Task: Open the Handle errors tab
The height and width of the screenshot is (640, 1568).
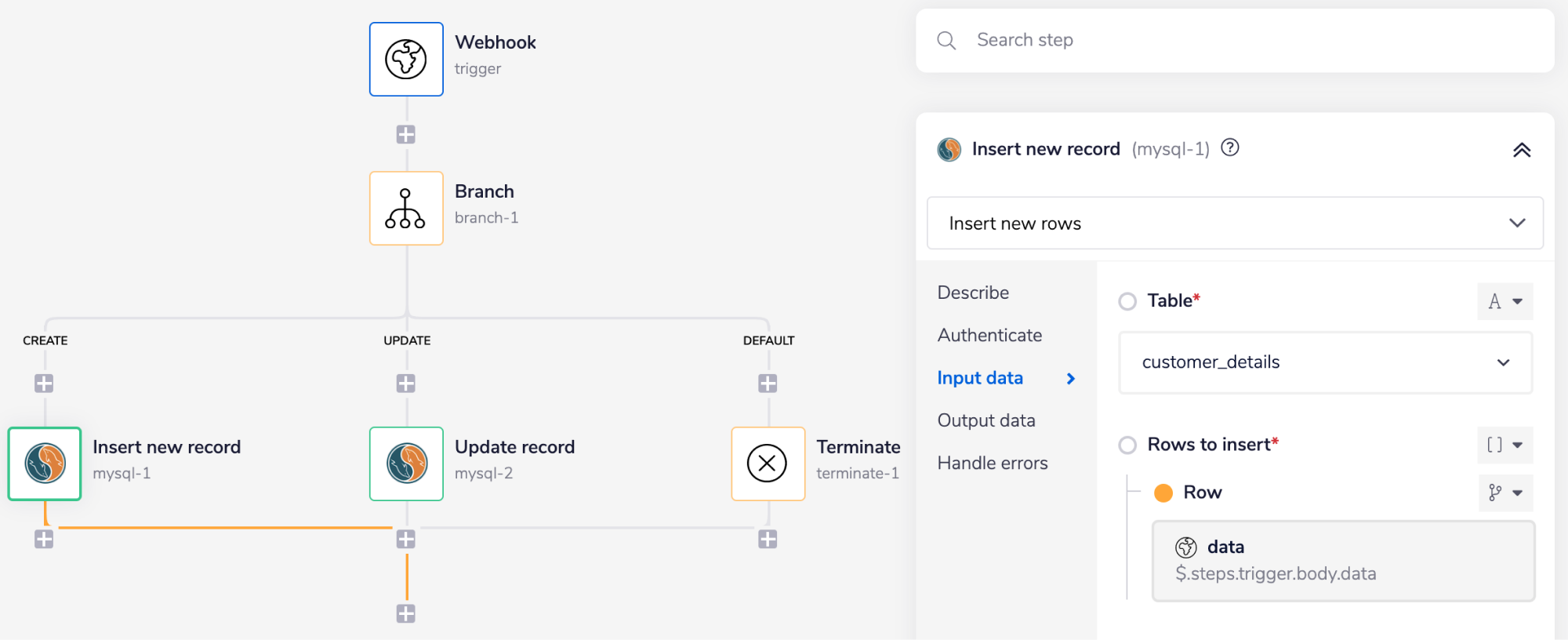Action: pyautogui.click(x=993, y=463)
